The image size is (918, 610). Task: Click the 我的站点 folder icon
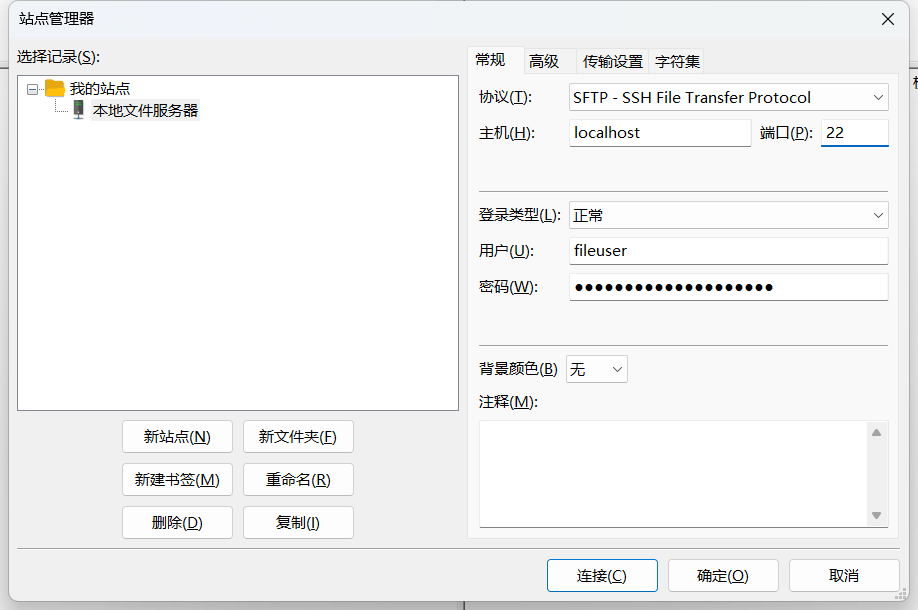tap(54, 88)
